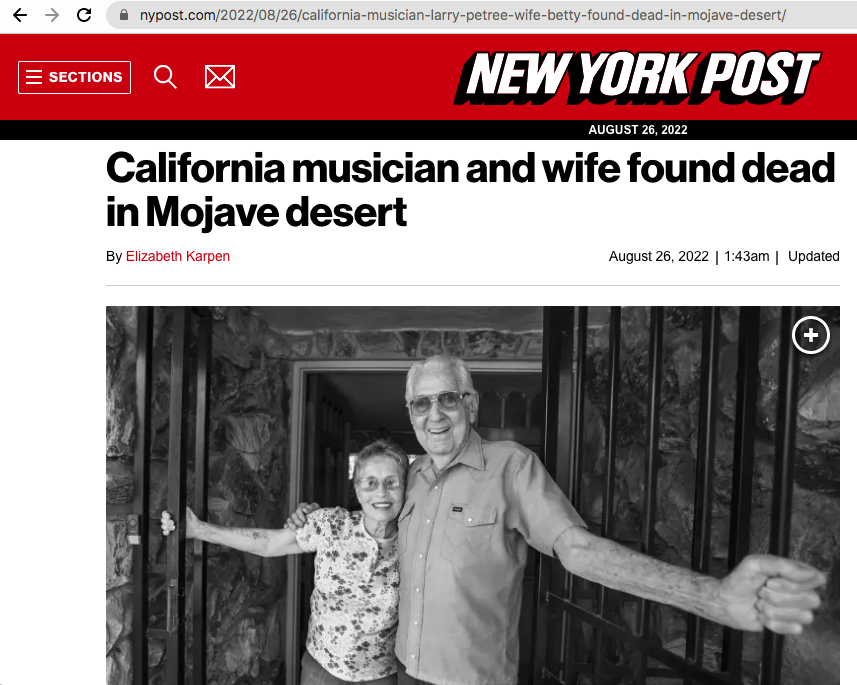Screen dimensions: 857x685
Task: Open the Sections menu
Action: point(74,77)
